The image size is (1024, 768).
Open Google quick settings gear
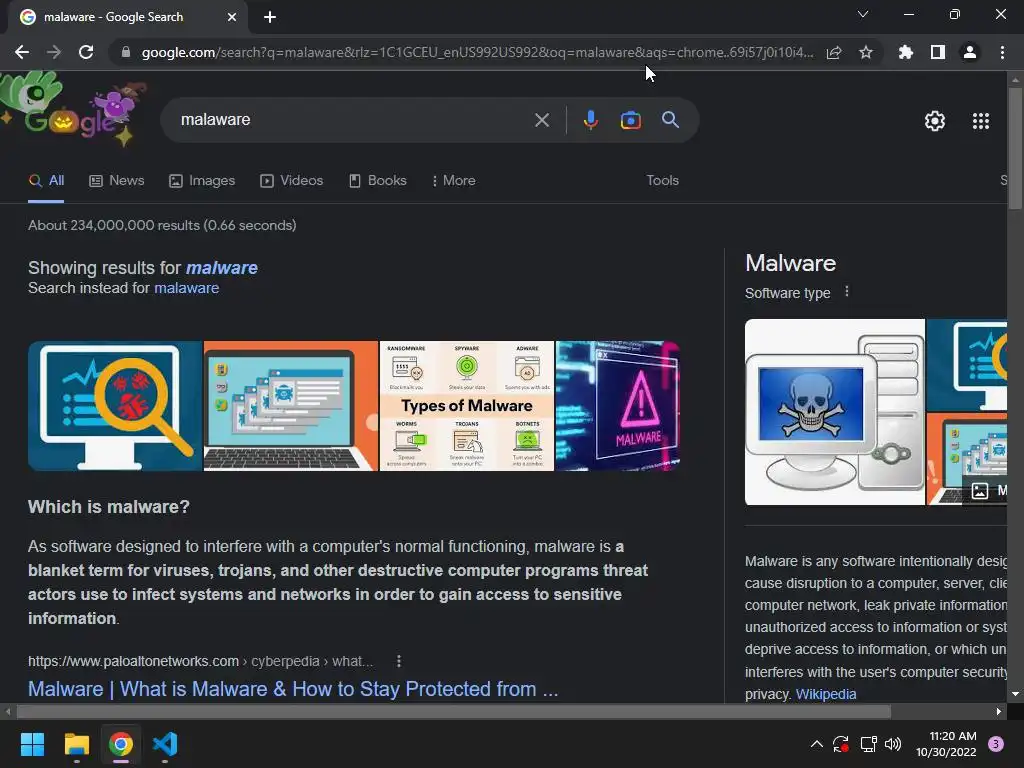click(x=935, y=121)
